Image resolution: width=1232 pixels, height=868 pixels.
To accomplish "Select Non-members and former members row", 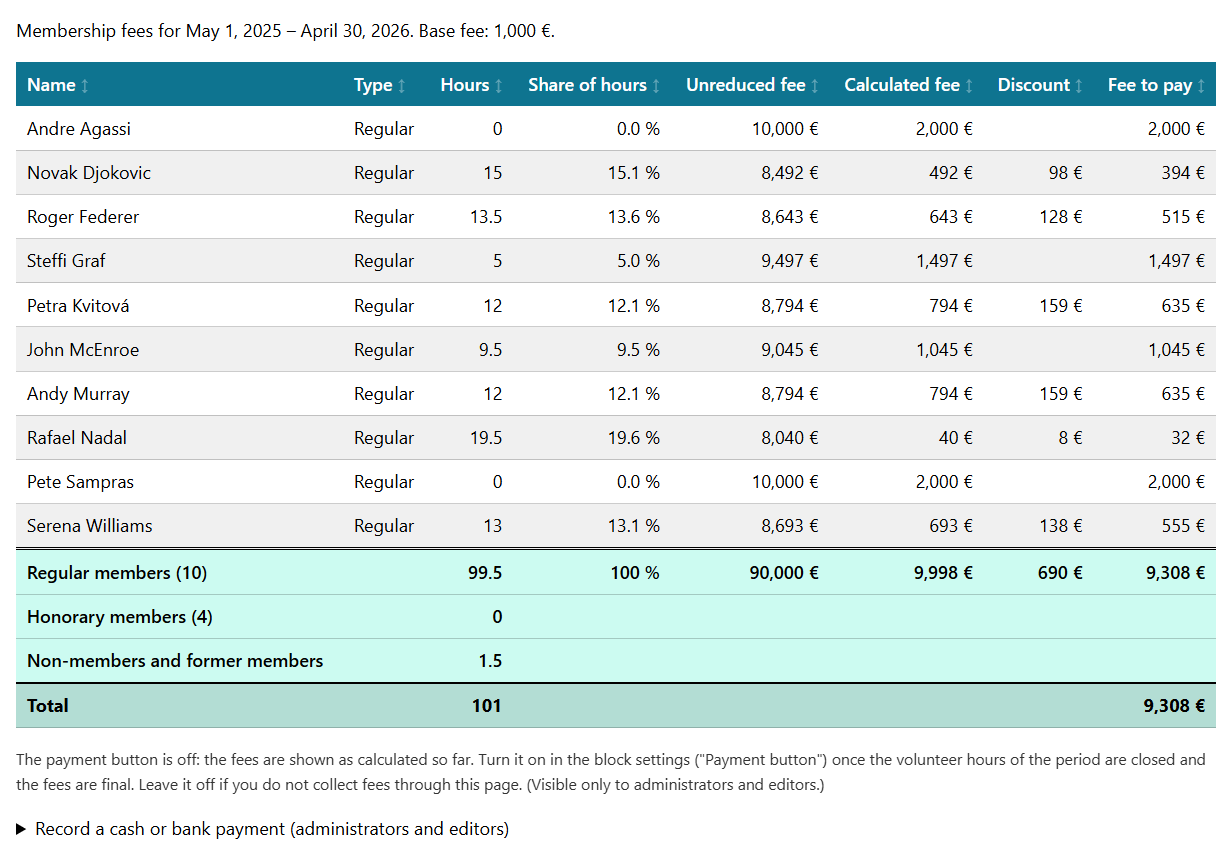I will coord(616,661).
